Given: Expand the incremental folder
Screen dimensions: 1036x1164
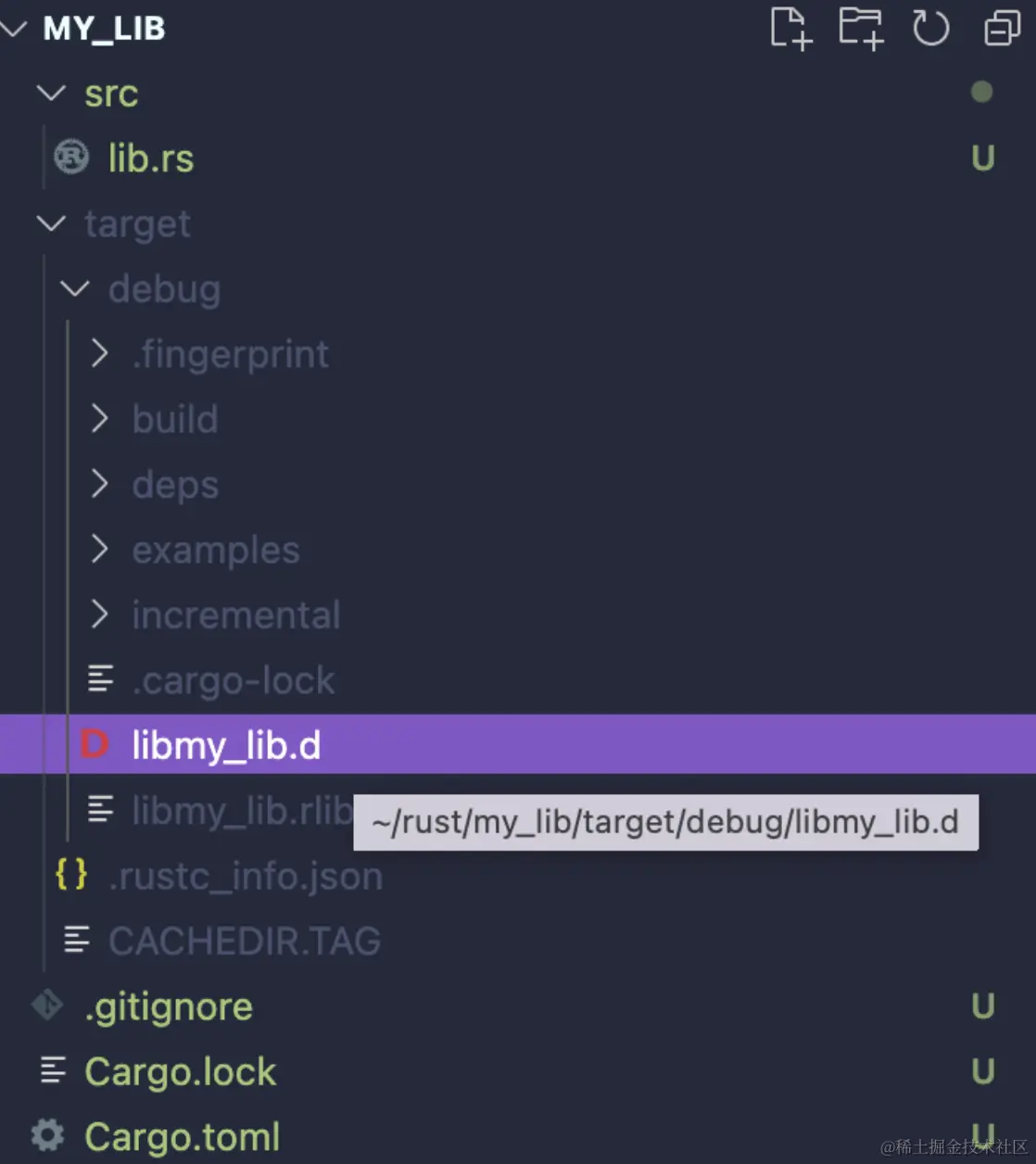Looking at the screenshot, I should [x=99, y=614].
